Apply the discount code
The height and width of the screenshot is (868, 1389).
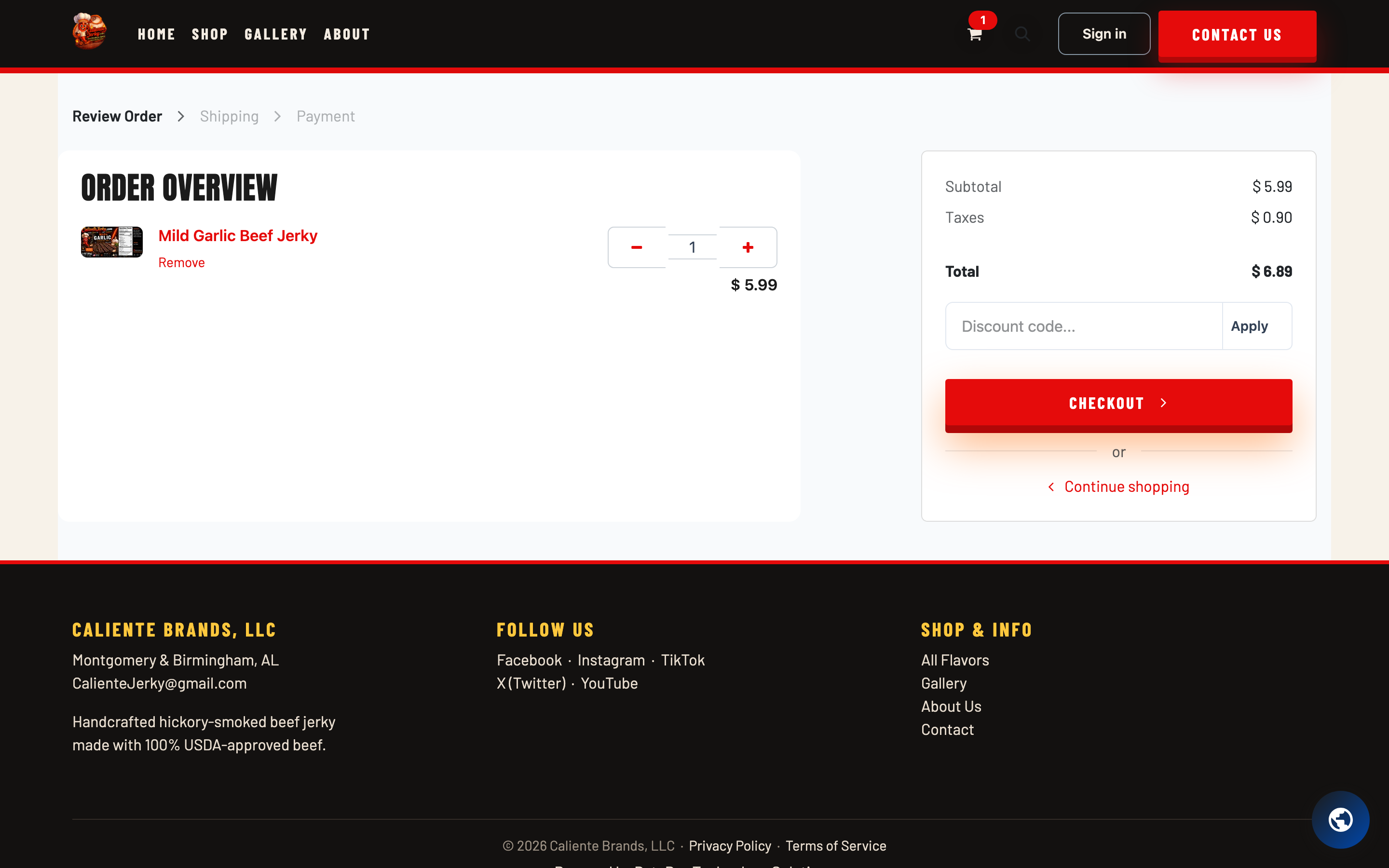coord(1257,326)
